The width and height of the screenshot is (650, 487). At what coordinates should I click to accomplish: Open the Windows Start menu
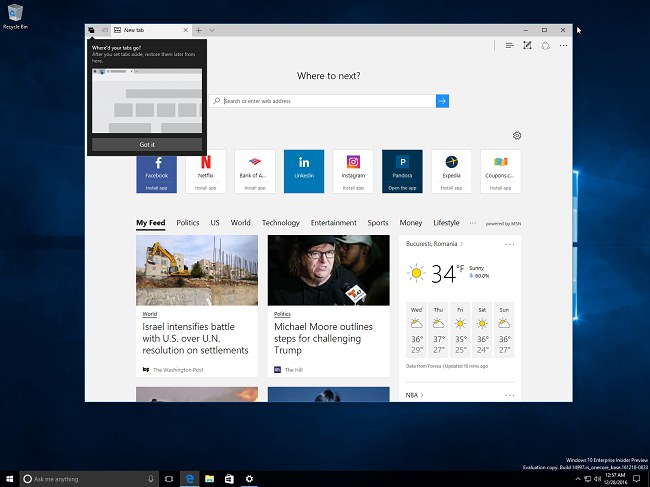pos(9,479)
